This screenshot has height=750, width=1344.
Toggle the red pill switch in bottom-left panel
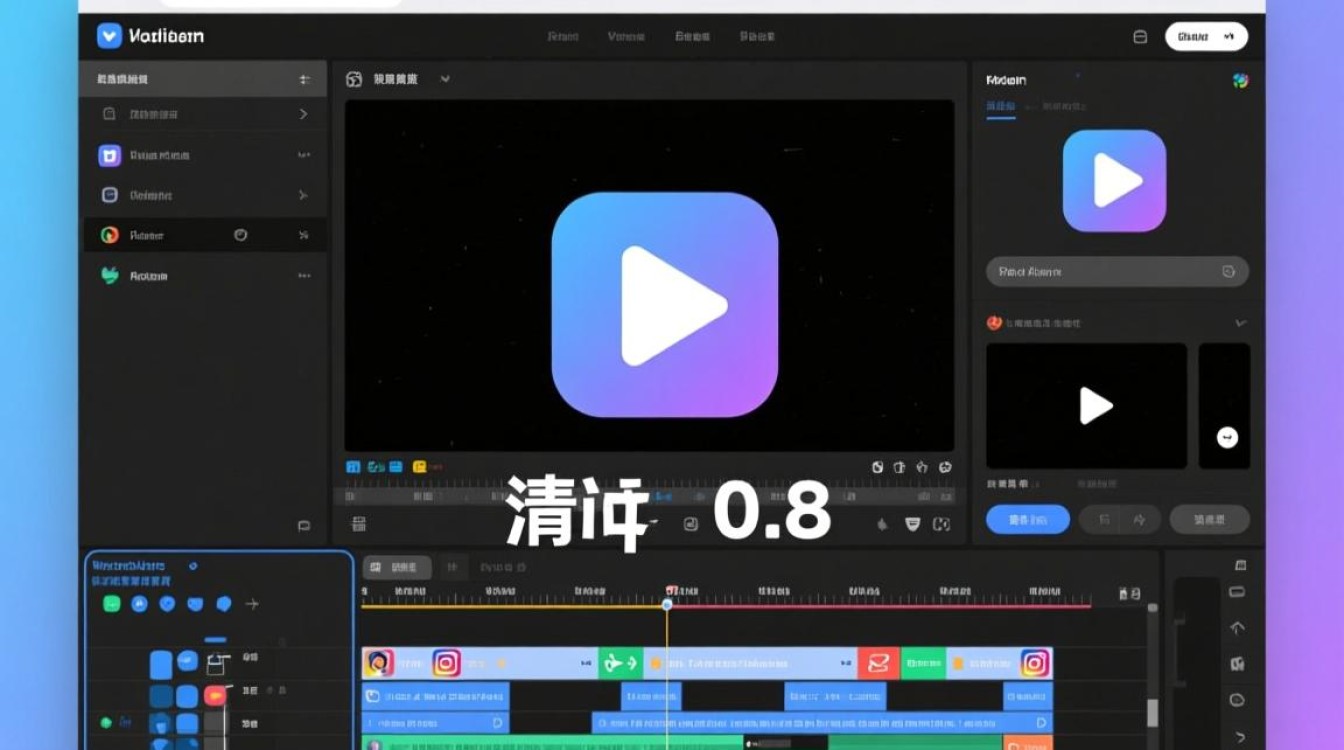[215, 695]
